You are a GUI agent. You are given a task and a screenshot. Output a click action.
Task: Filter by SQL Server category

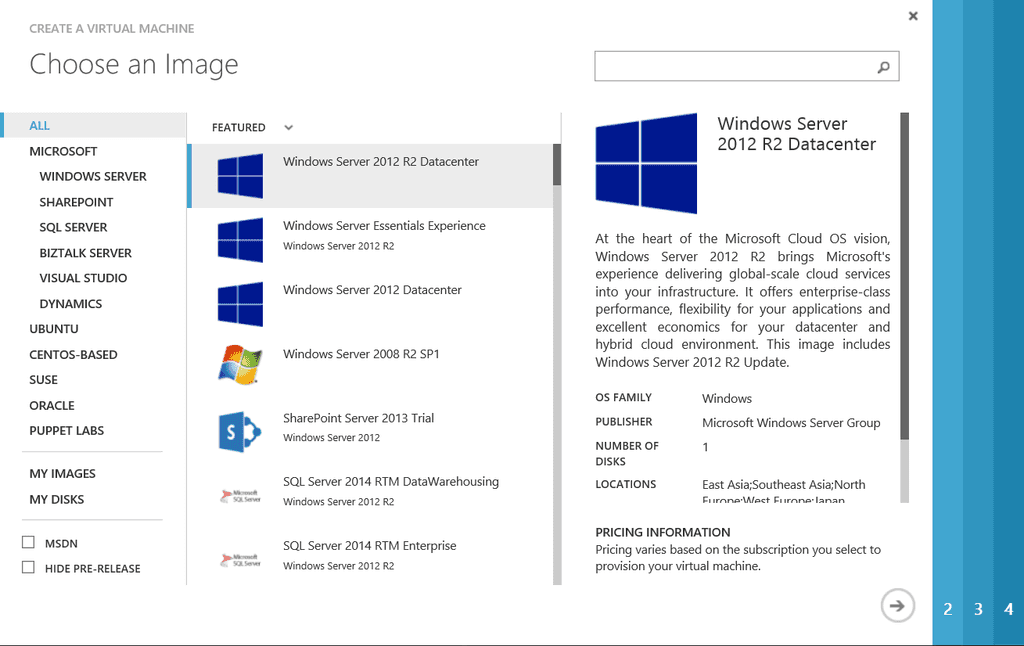pyautogui.click(x=73, y=227)
